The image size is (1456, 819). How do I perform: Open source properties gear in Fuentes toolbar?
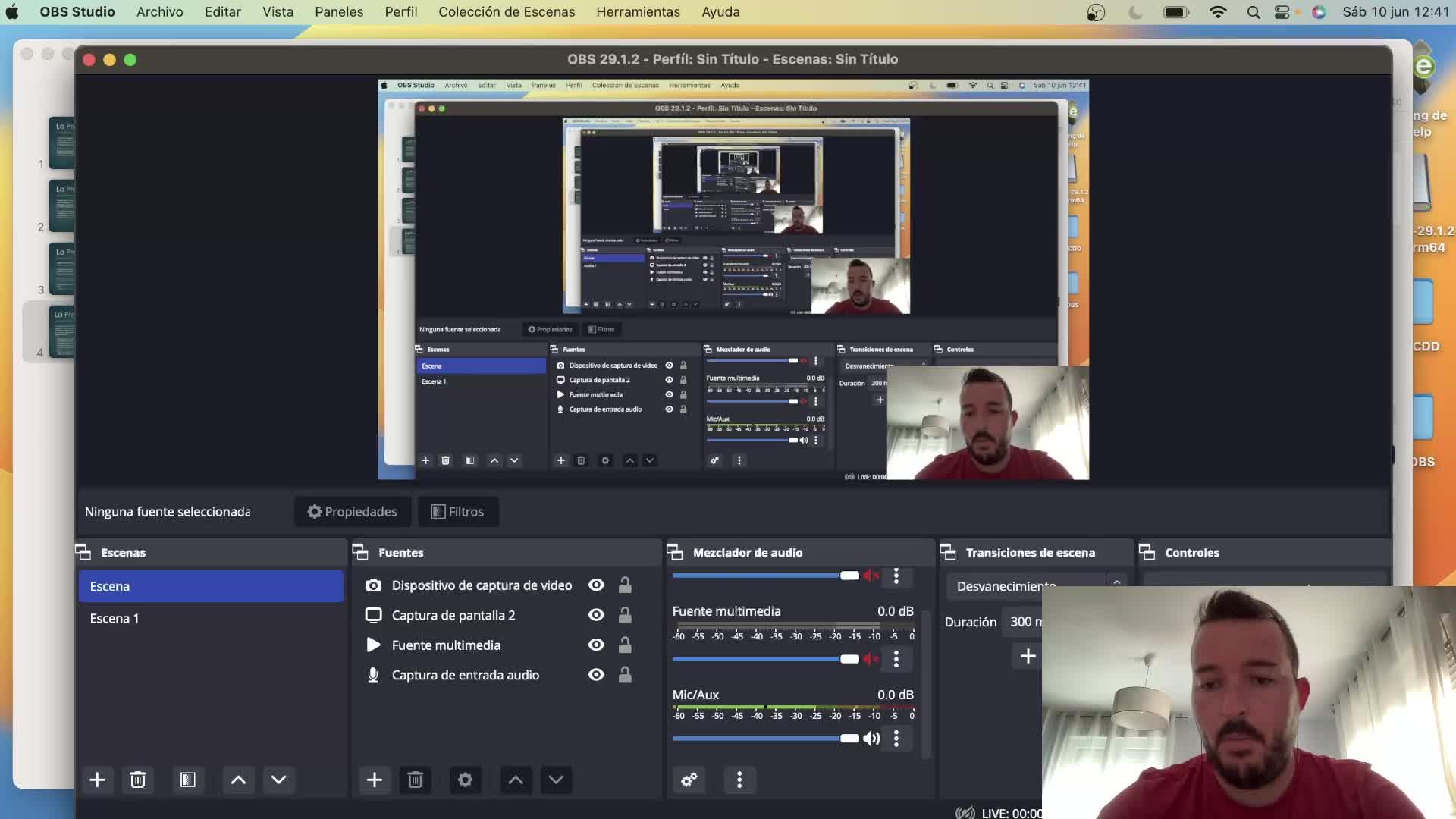point(465,780)
